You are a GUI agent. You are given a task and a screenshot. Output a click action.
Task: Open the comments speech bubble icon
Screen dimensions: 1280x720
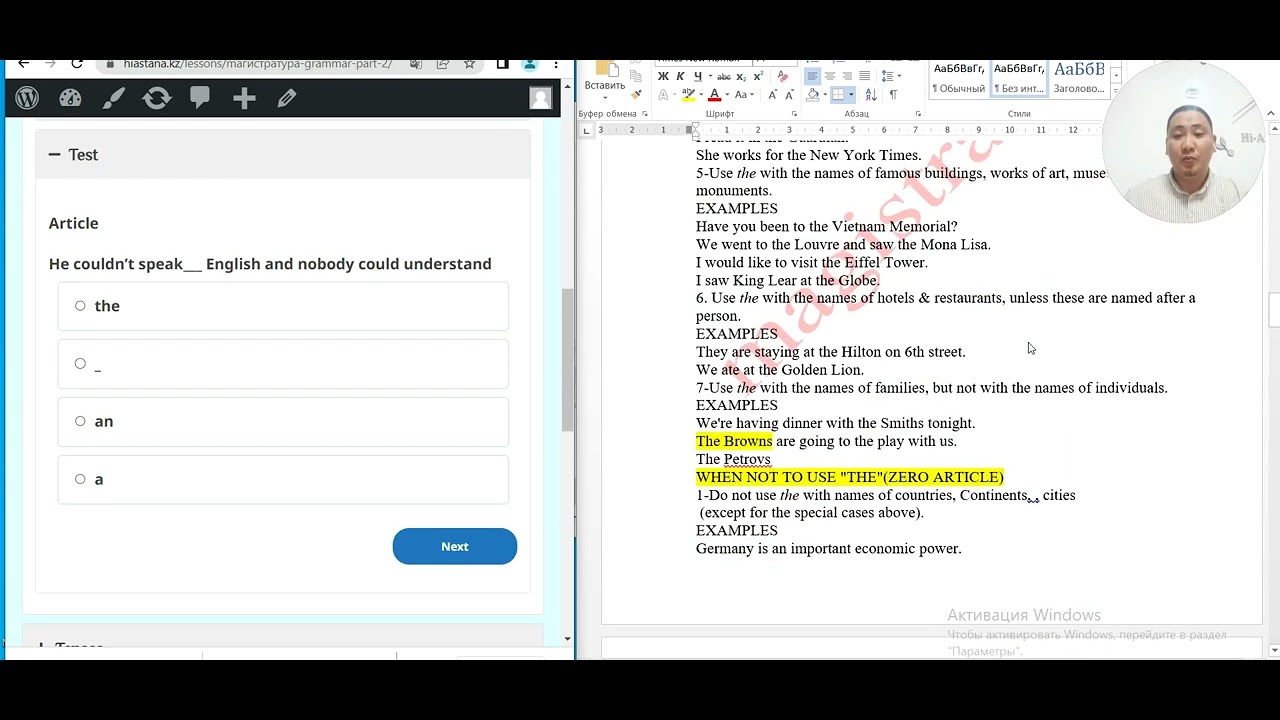200,98
